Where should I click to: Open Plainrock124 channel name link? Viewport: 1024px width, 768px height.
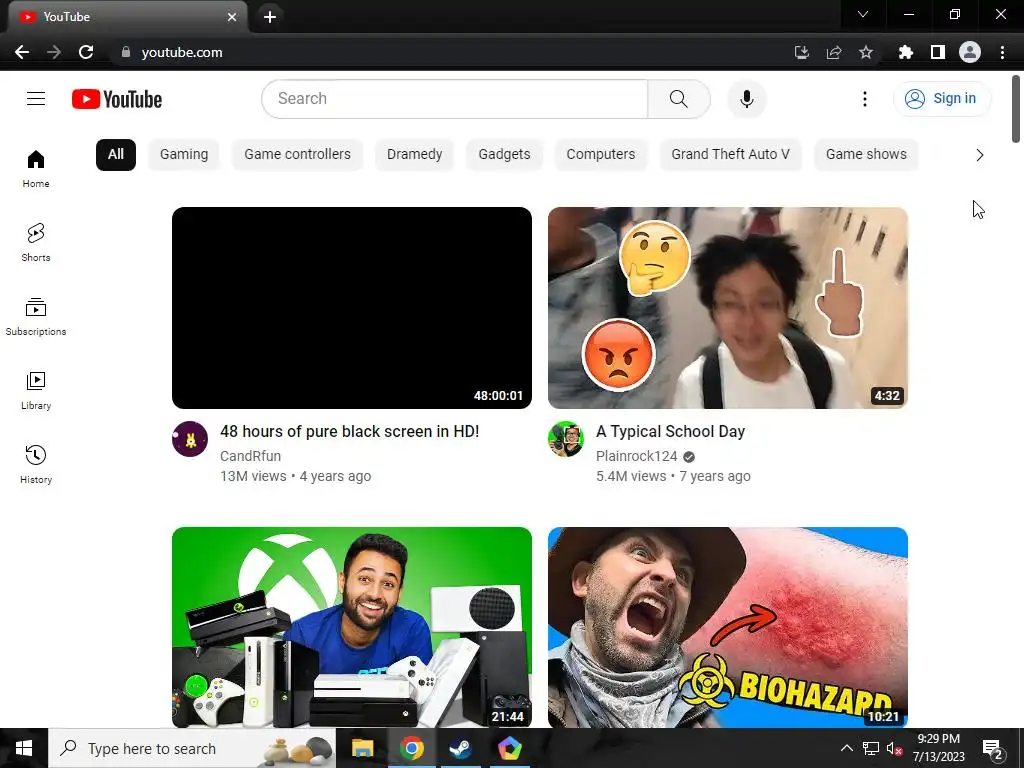coord(637,456)
